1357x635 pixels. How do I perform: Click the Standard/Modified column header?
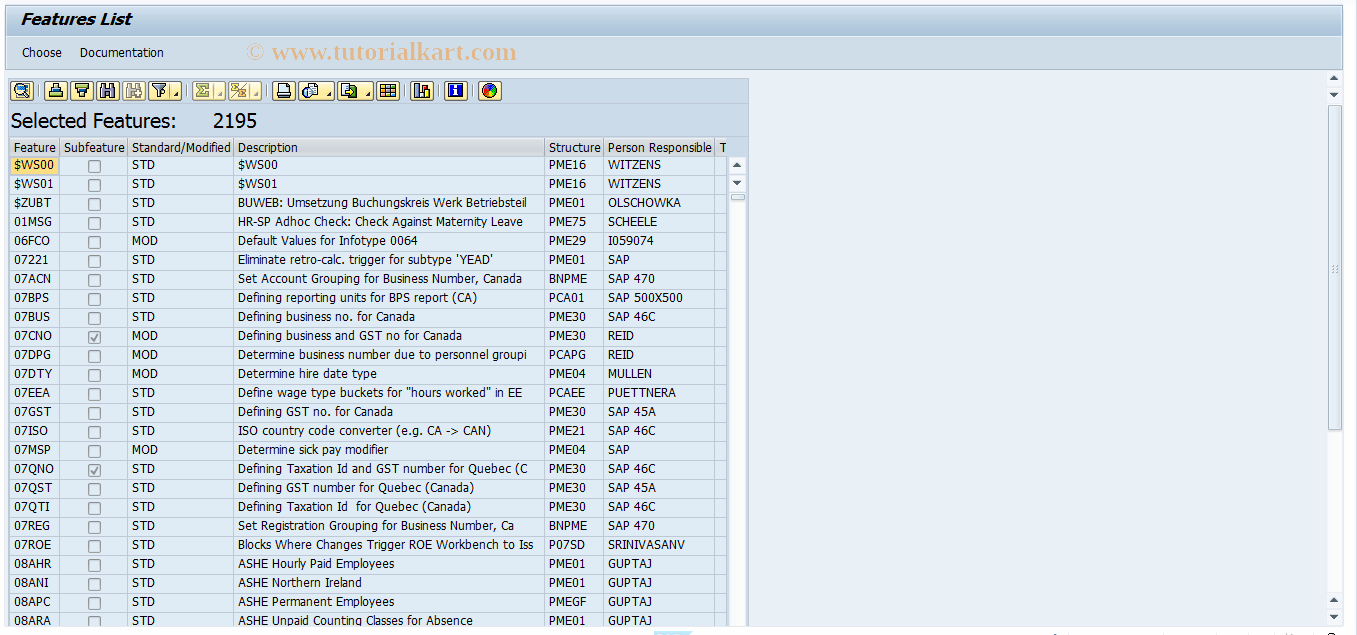tap(181, 147)
